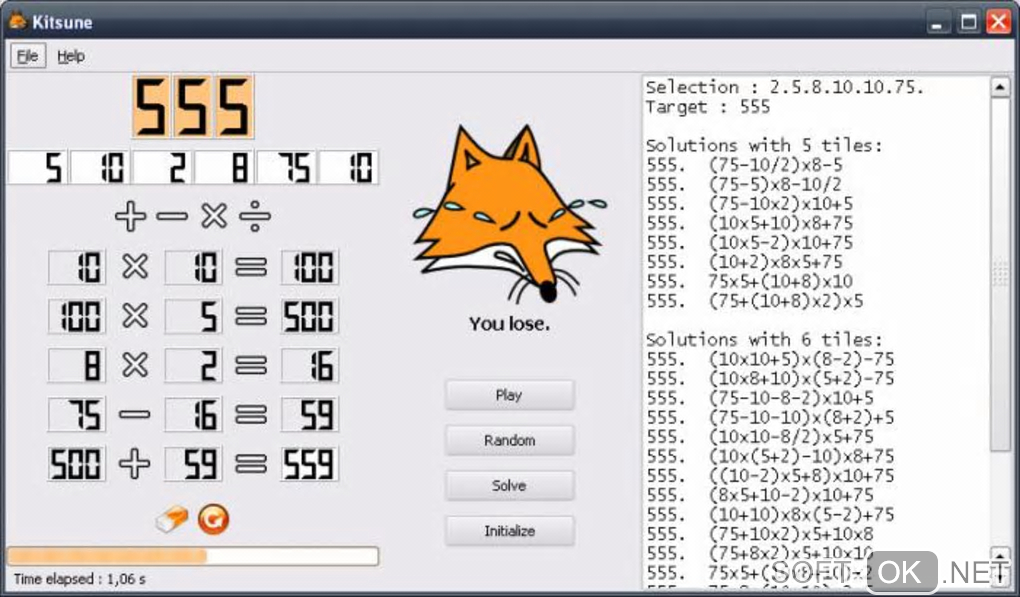The image size is (1020, 597).
Task: Click the multiply sign in 10 × 10 row
Action: tap(135, 267)
